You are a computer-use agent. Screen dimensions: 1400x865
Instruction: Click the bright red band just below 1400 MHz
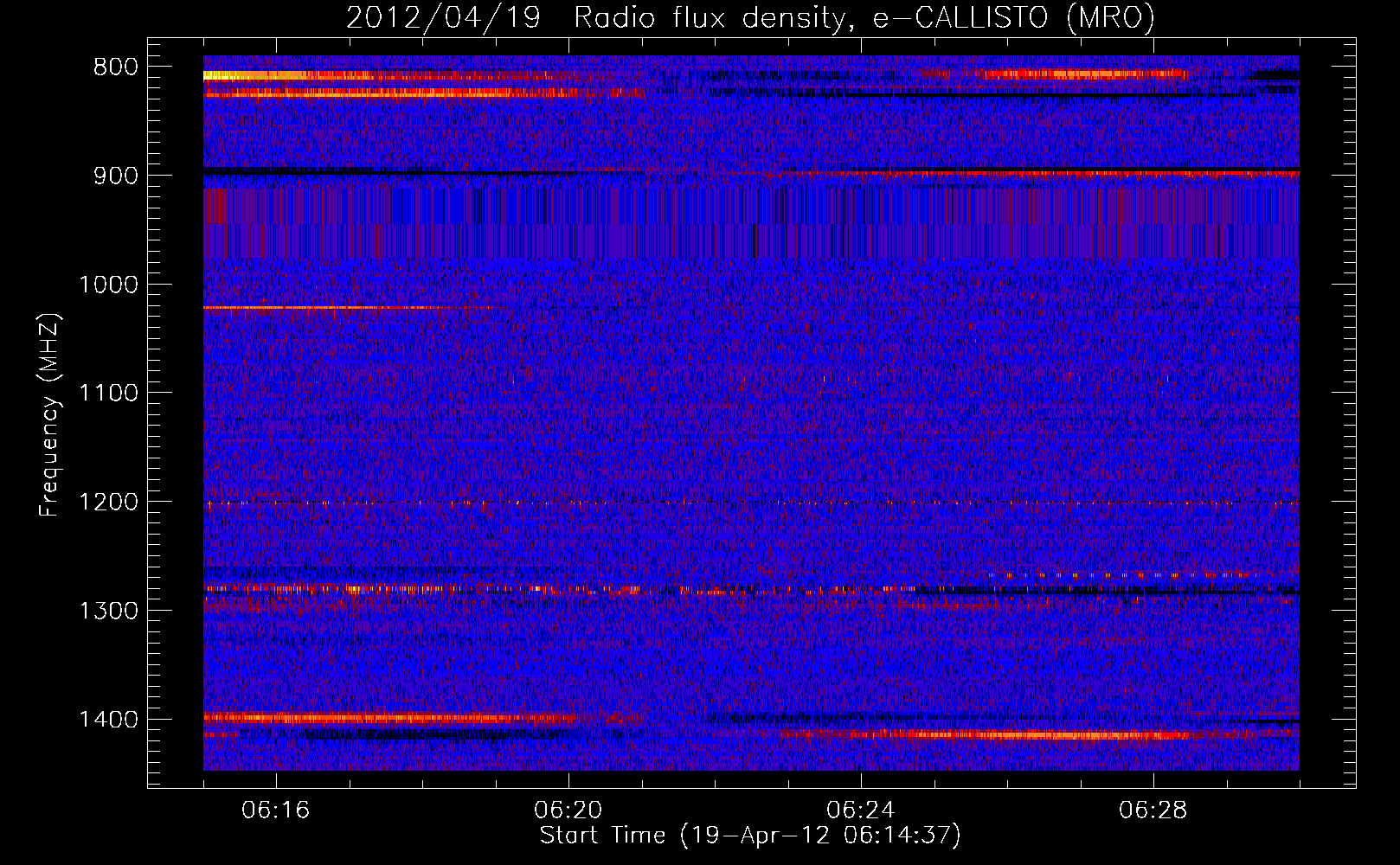389,718
